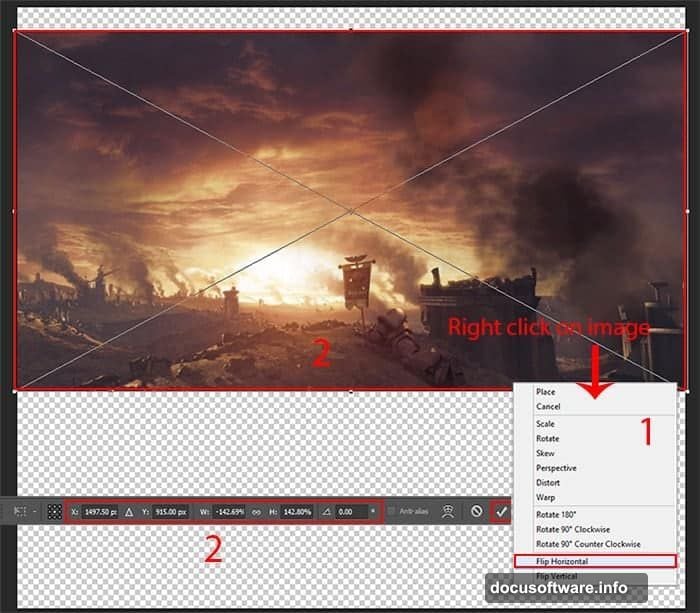Expand the transform tool preset arrow
This screenshot has height=613, width=700.
click(x=34, y=510)
